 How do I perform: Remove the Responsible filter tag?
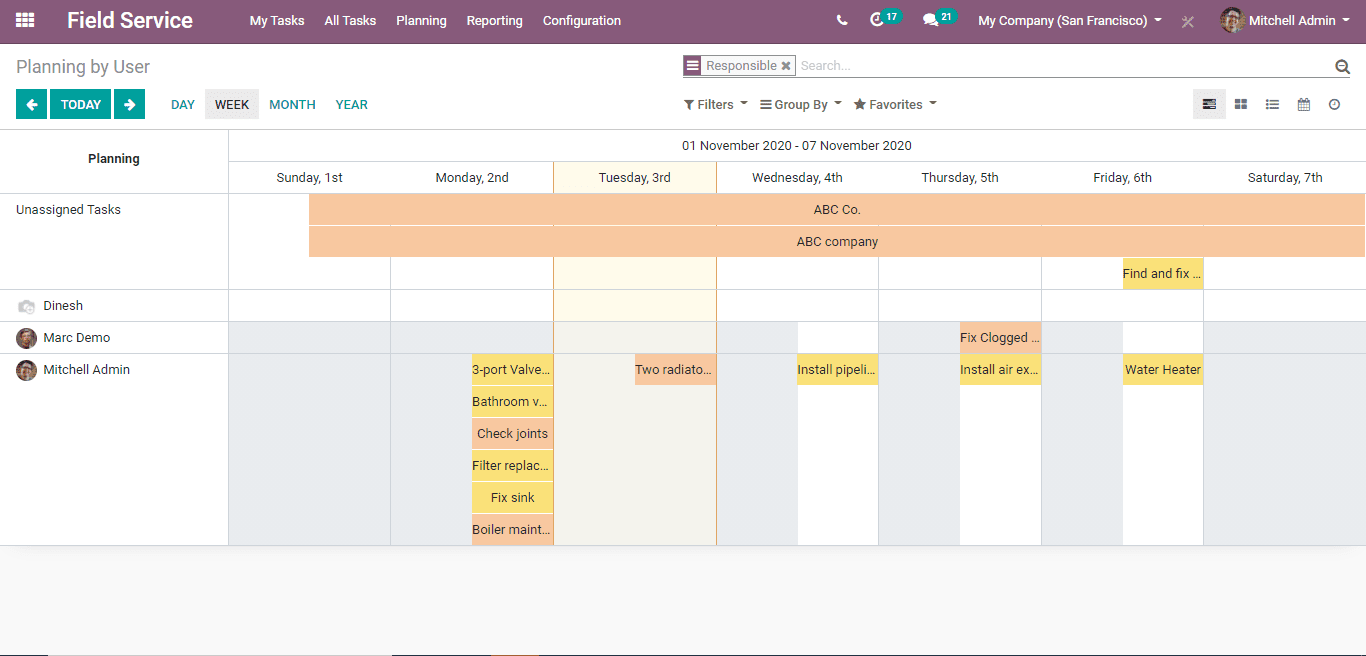coord(786,66)
